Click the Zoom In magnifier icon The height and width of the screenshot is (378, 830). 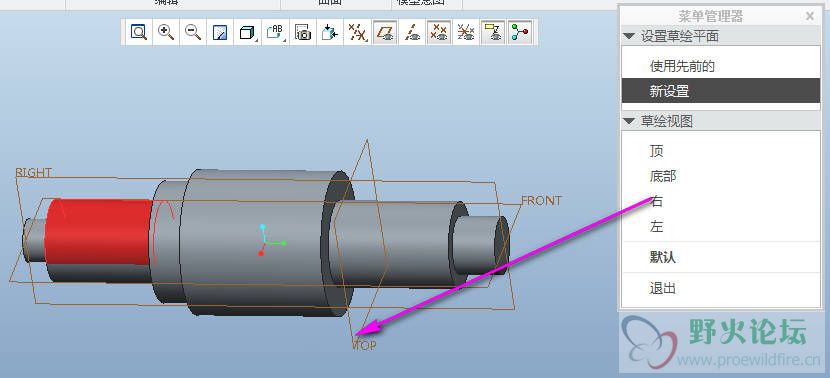(x=166, y=33)
